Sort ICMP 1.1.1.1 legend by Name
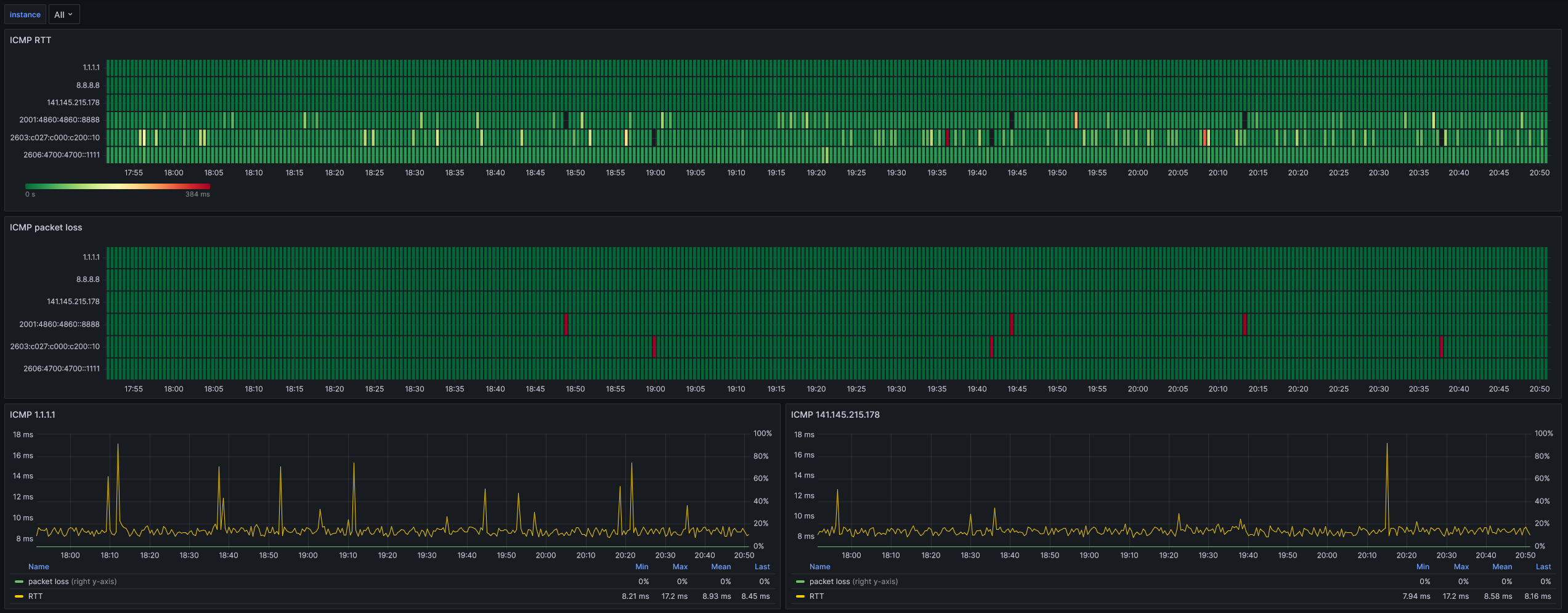Image resolution: width=1568 pixels, height=613 pixels. pyautogui.click(x=38, y=567)
